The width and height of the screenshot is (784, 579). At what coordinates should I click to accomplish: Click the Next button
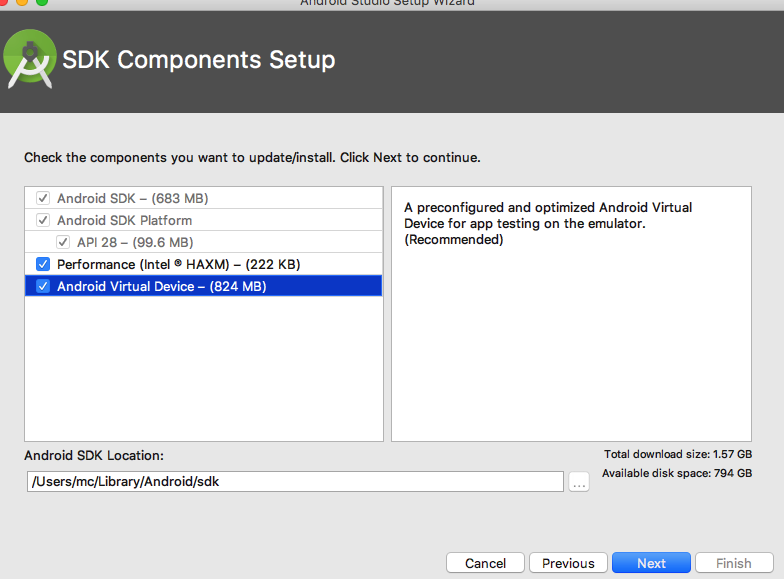(651, 563)
